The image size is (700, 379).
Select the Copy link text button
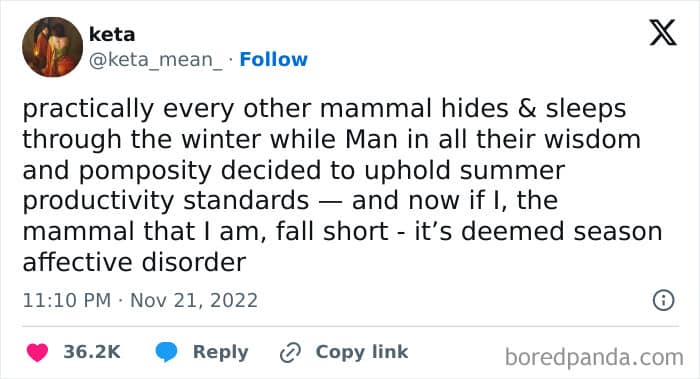(x=362, y=352)
